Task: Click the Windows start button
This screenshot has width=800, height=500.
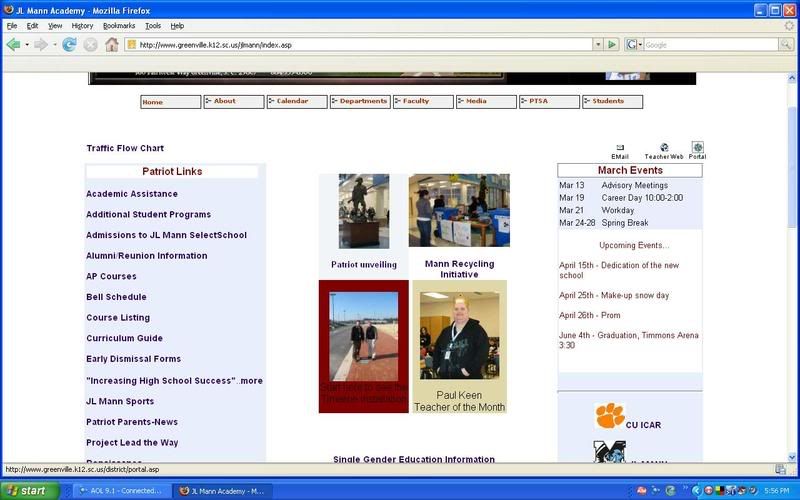Action: 30,491
